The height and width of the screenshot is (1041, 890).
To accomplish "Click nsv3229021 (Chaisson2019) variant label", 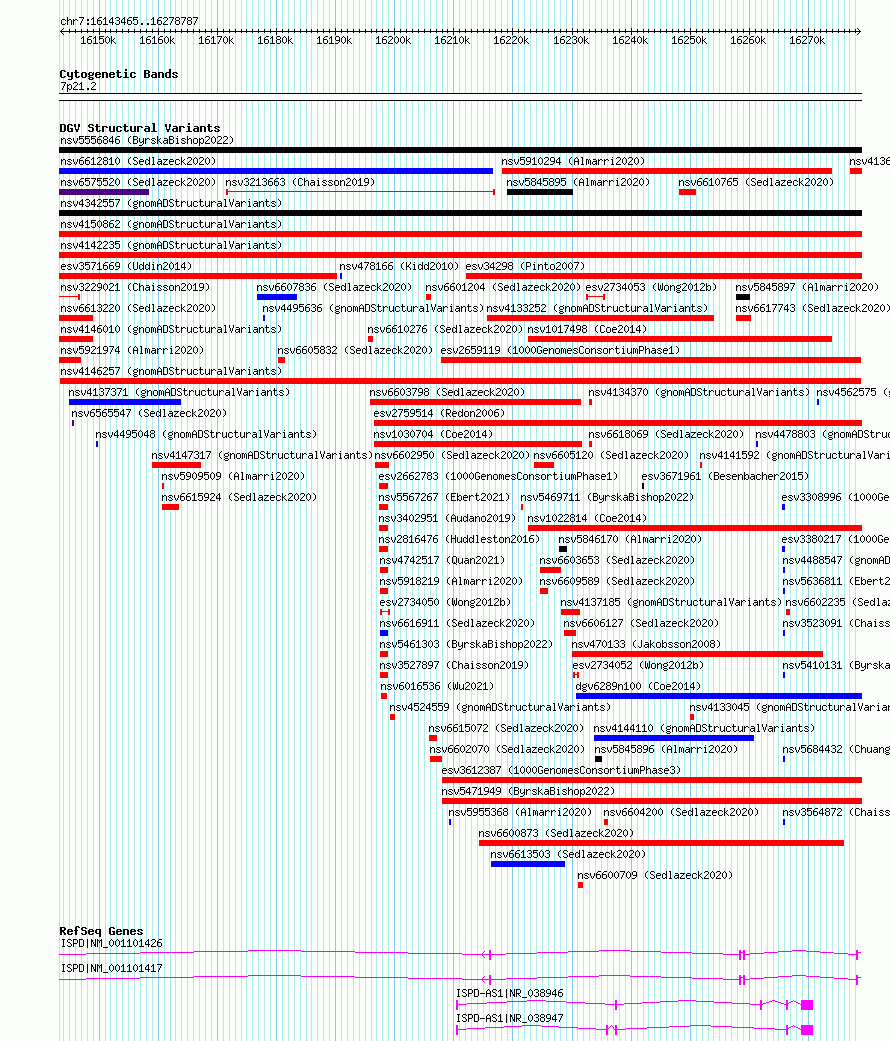I will tap(135, 287).
